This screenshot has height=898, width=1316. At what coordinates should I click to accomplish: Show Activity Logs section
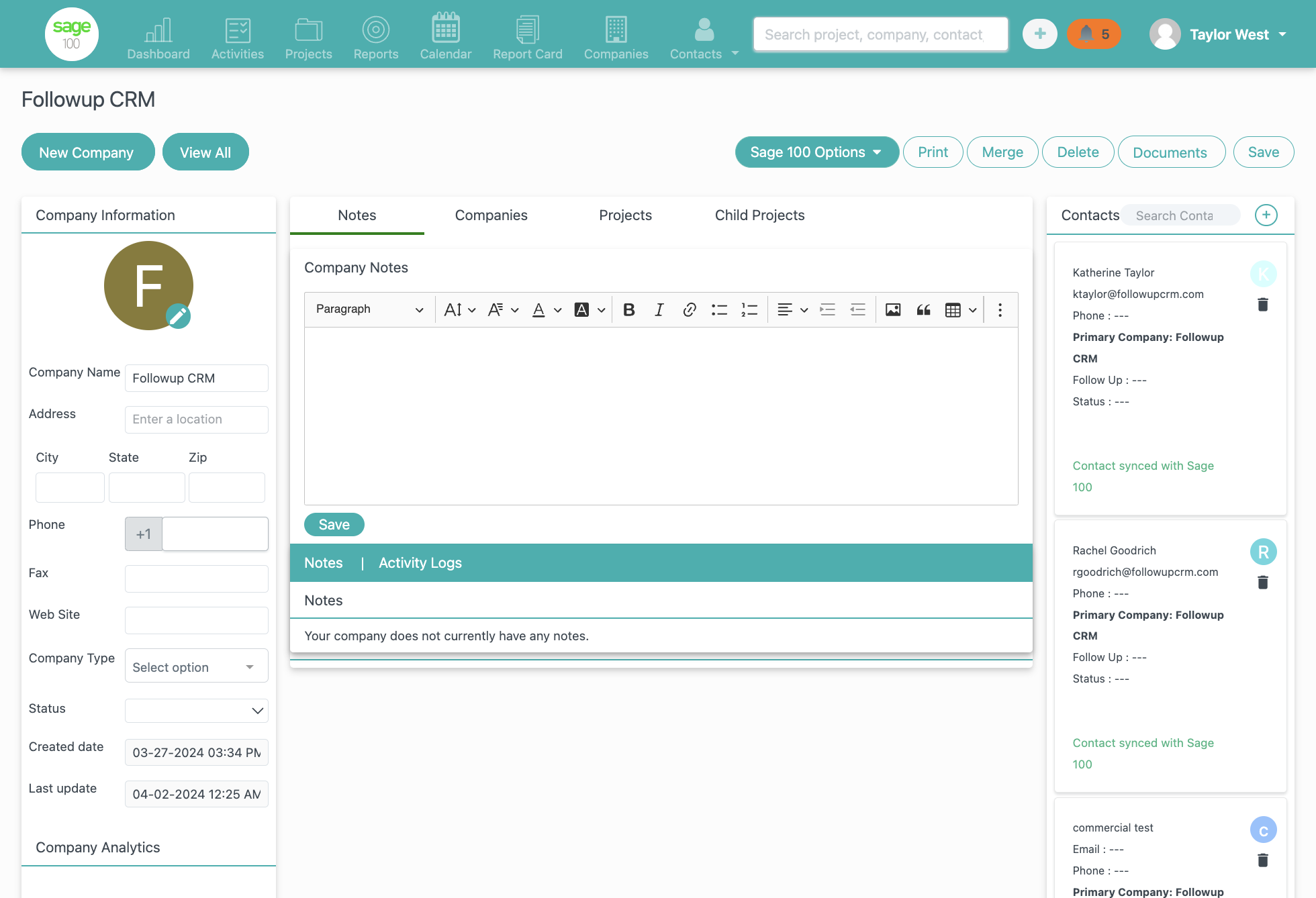(420, 563)
